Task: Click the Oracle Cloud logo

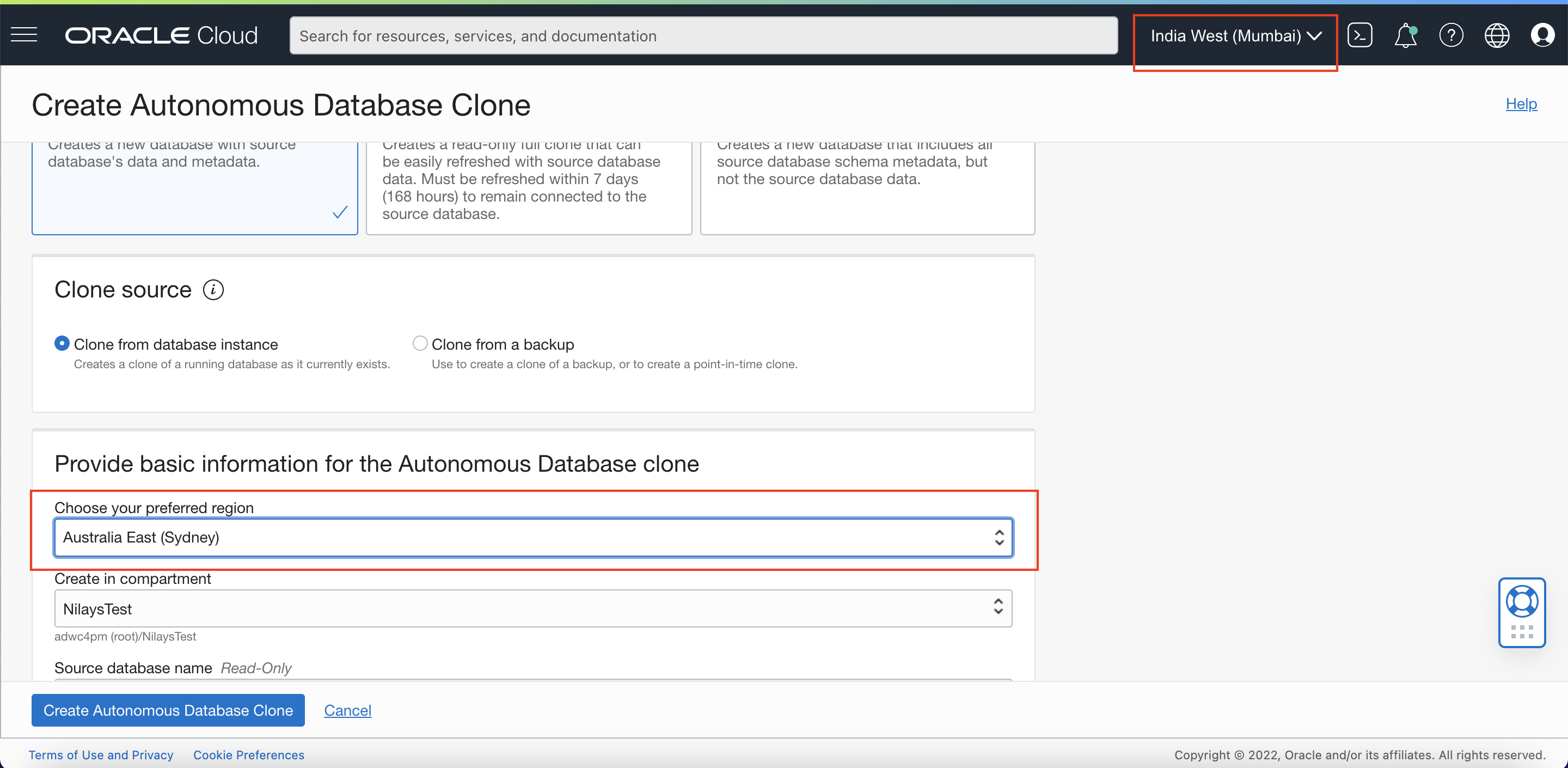Action: coord(161,35)
